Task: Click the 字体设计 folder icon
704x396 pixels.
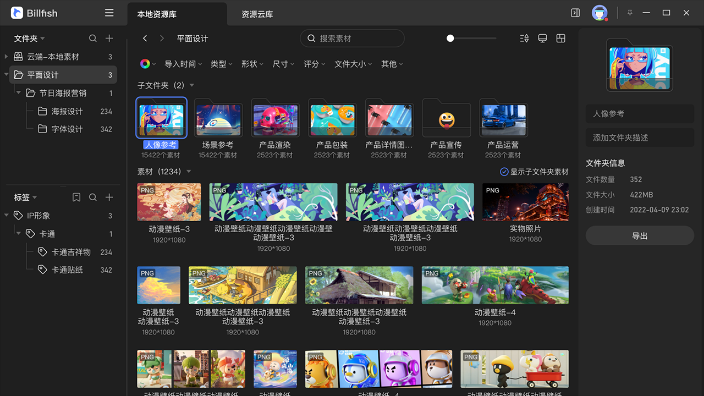Action: coord(42,129)
